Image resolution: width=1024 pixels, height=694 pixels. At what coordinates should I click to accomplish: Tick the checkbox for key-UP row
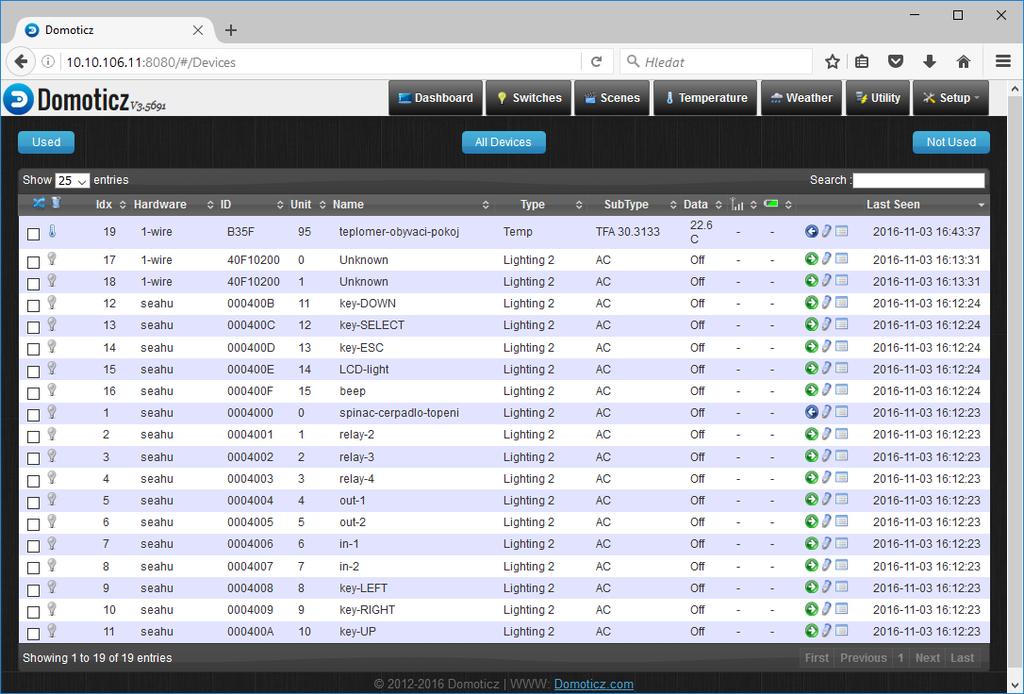coord(33,633)
